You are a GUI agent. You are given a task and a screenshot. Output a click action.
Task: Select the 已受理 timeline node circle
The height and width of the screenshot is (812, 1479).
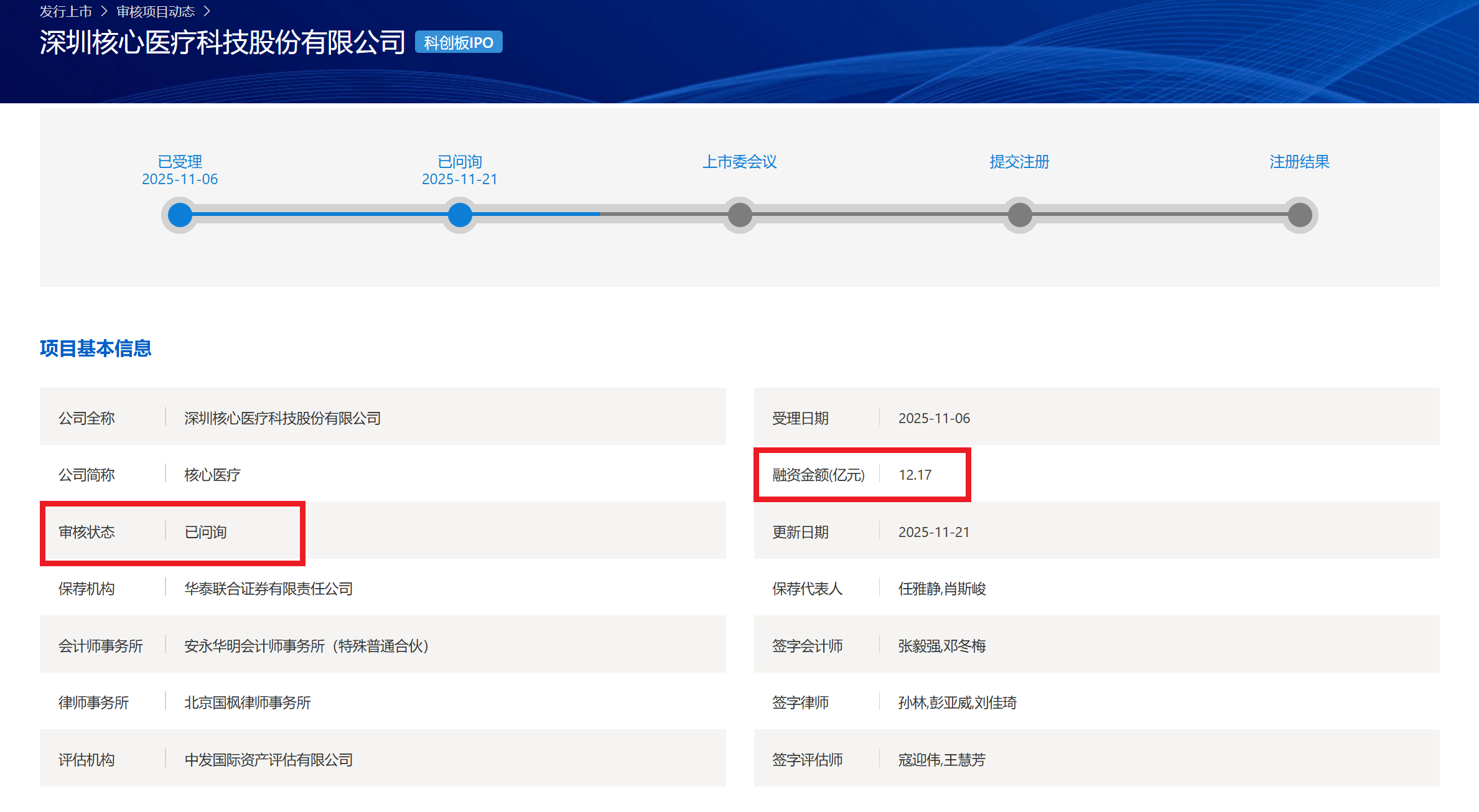(180, 215)
